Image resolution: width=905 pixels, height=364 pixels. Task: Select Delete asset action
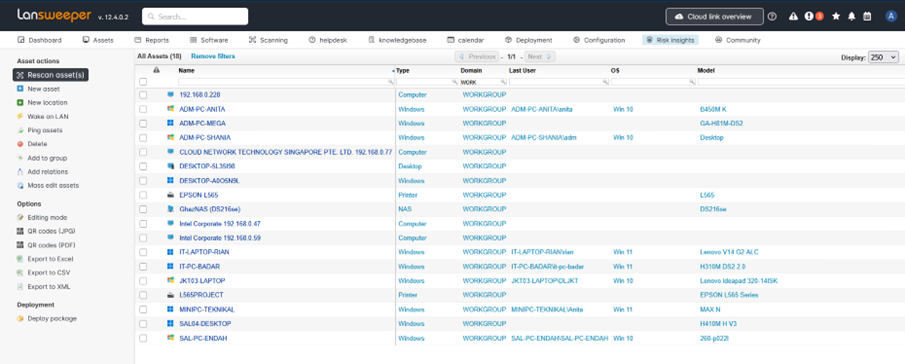[x=38, y=144]
